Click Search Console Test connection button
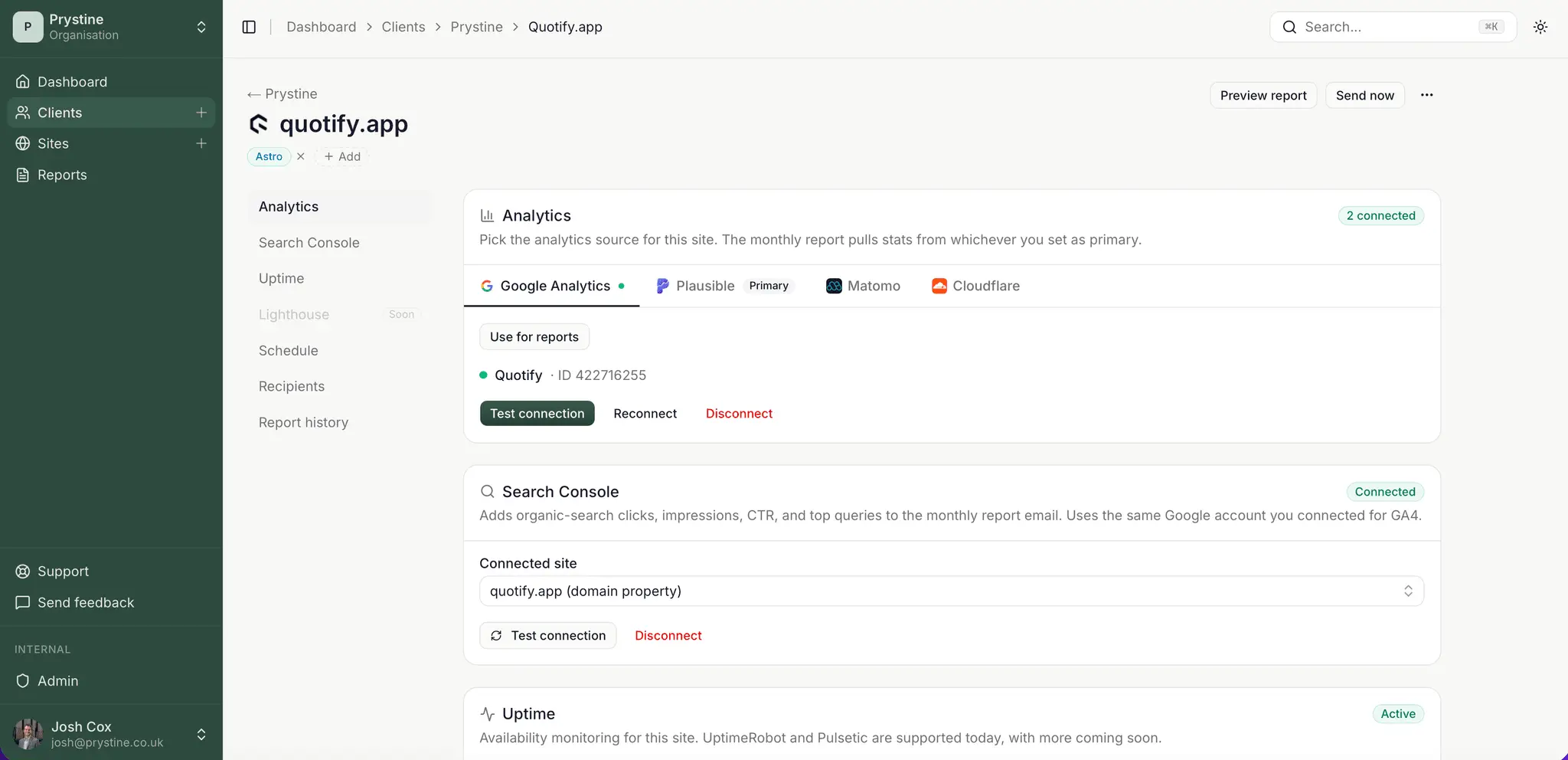Screen dimensions: 1568x760 point(548,635)
